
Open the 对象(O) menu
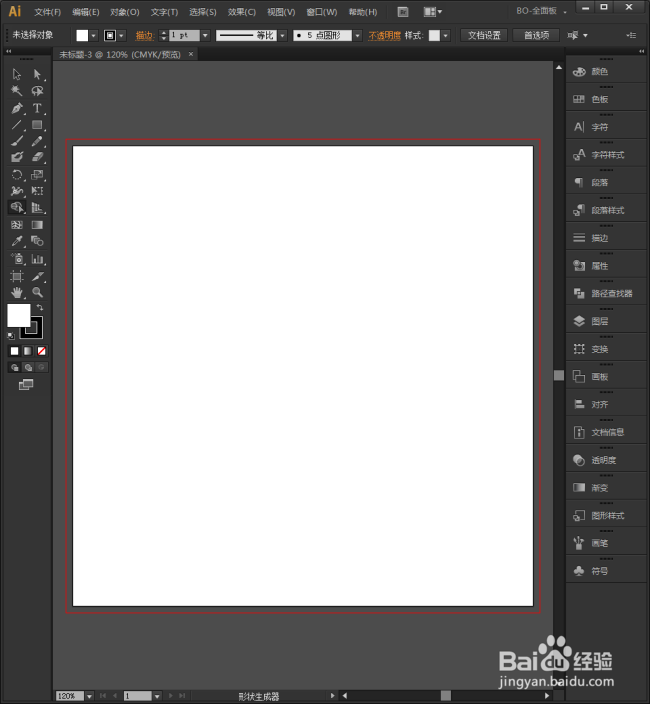coord(124,12)
